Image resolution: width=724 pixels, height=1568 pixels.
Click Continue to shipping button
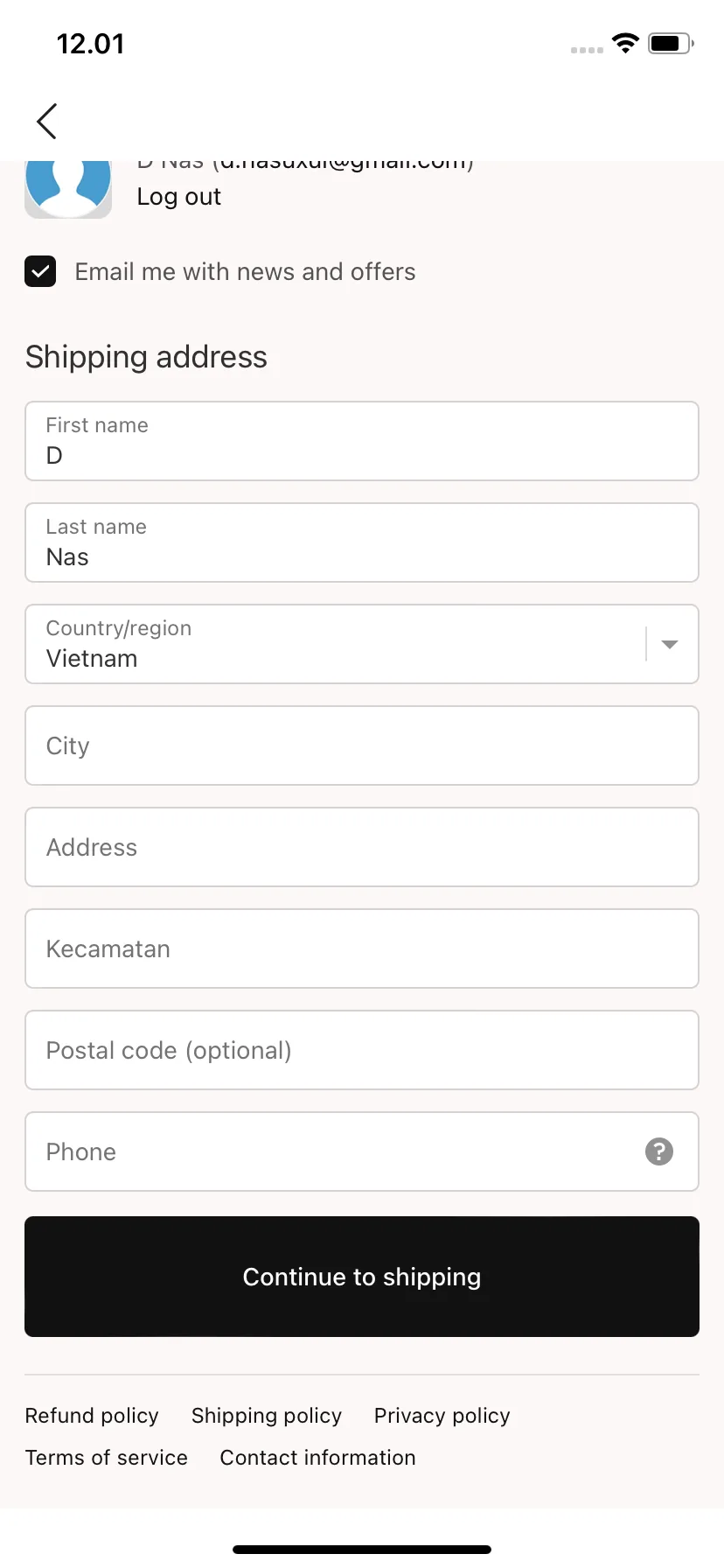point(362,1277)
